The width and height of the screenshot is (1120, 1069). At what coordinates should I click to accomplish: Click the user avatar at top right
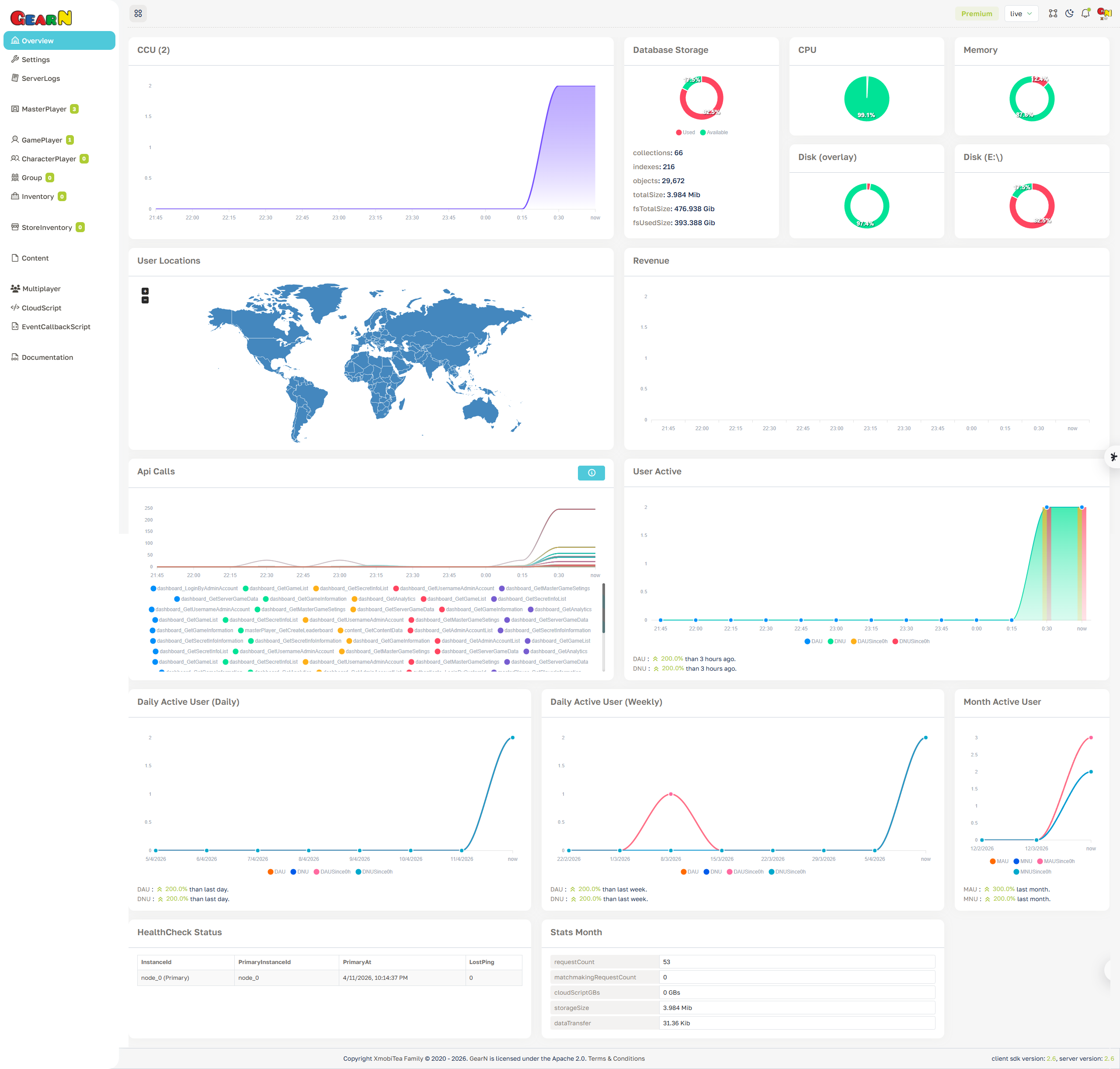1104,13
